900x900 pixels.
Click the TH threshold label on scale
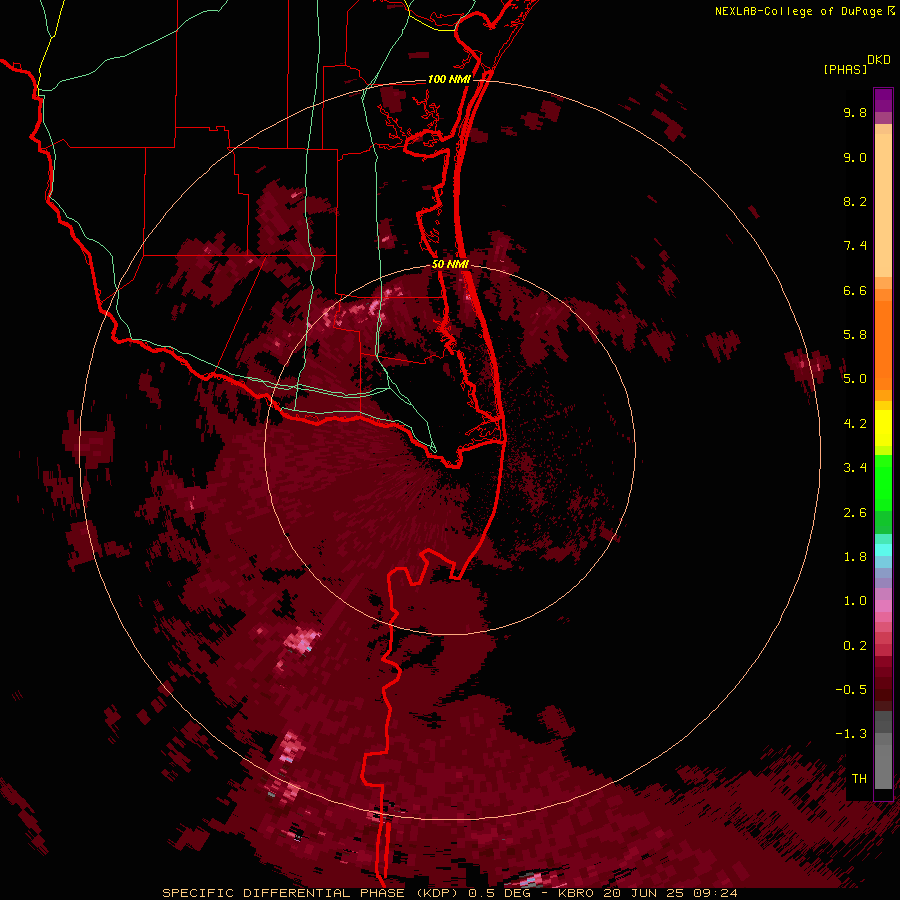(x=859, y=779)
